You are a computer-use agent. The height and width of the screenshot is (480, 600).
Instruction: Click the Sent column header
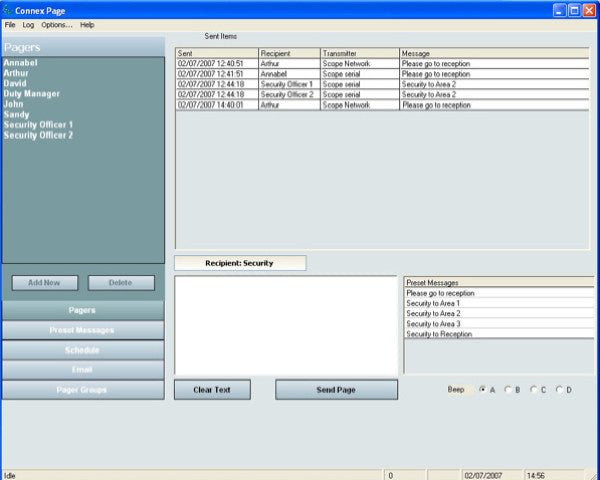point(216,53)
